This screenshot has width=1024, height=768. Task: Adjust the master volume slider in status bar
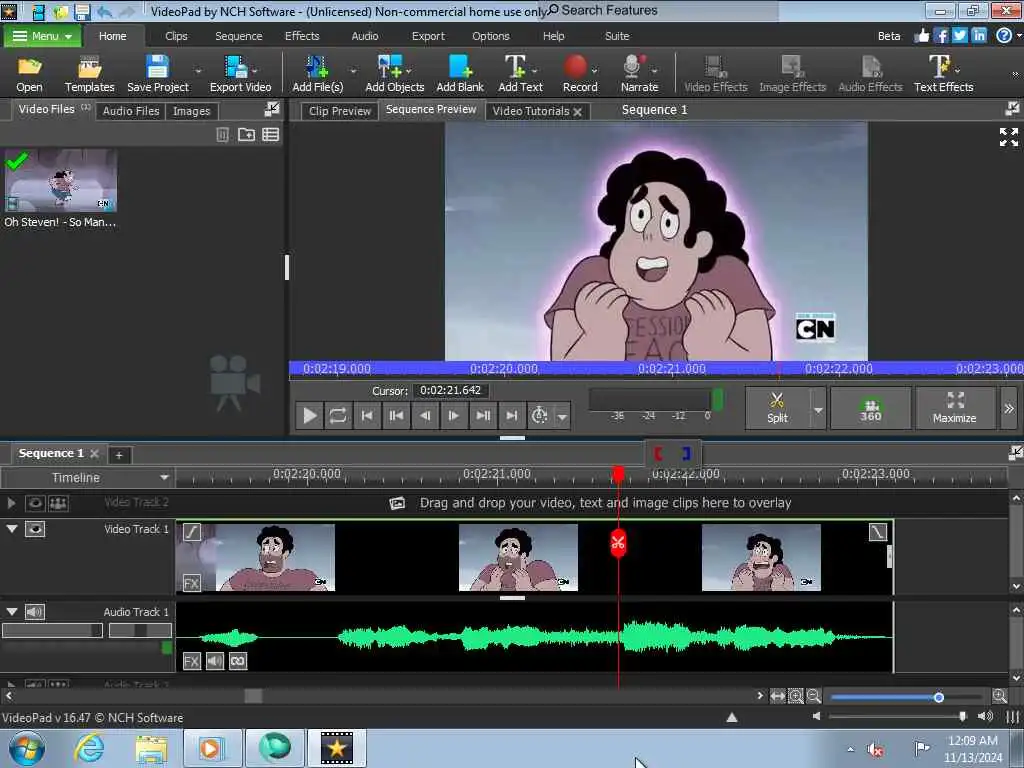click(963, 716)
